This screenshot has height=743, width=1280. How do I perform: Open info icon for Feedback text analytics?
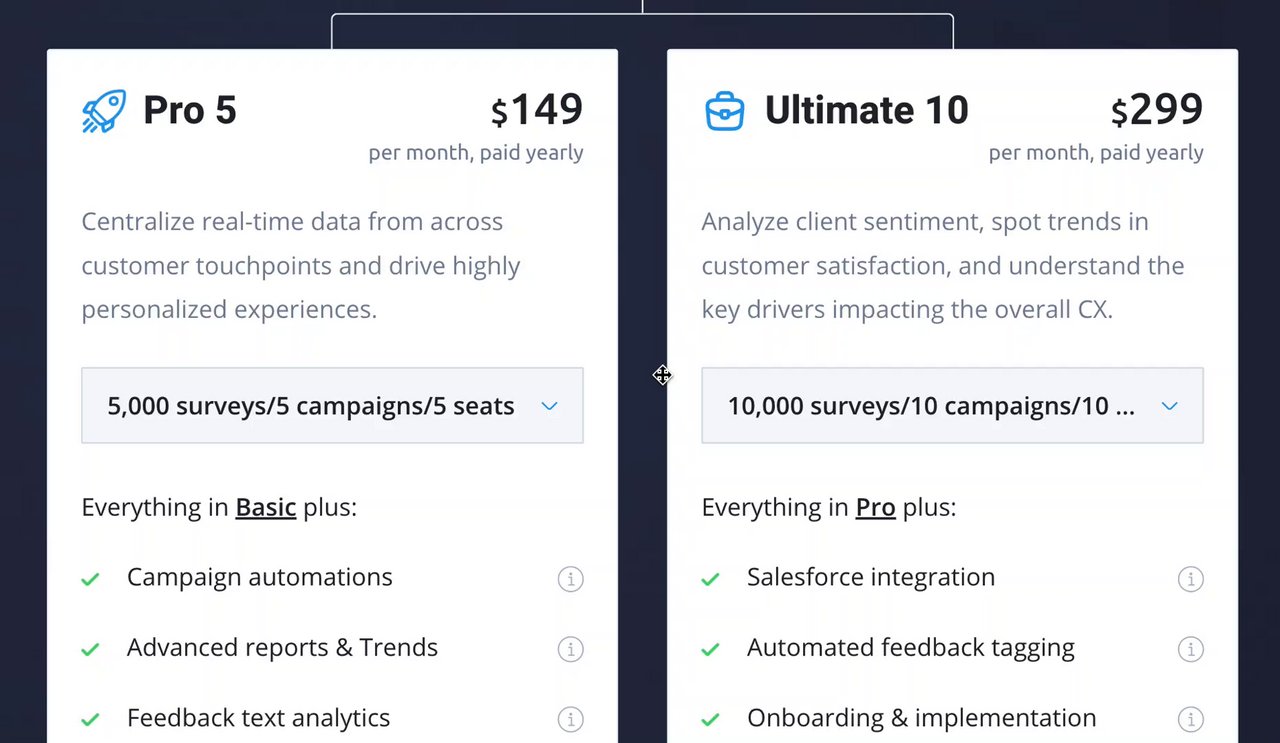point(570,719)
